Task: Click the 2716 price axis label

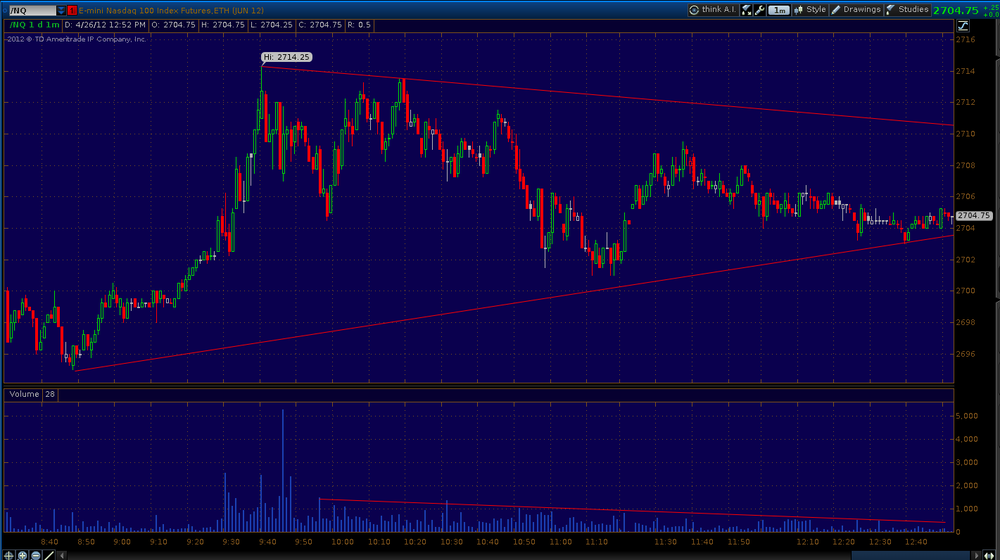Action: coord(966,40)
